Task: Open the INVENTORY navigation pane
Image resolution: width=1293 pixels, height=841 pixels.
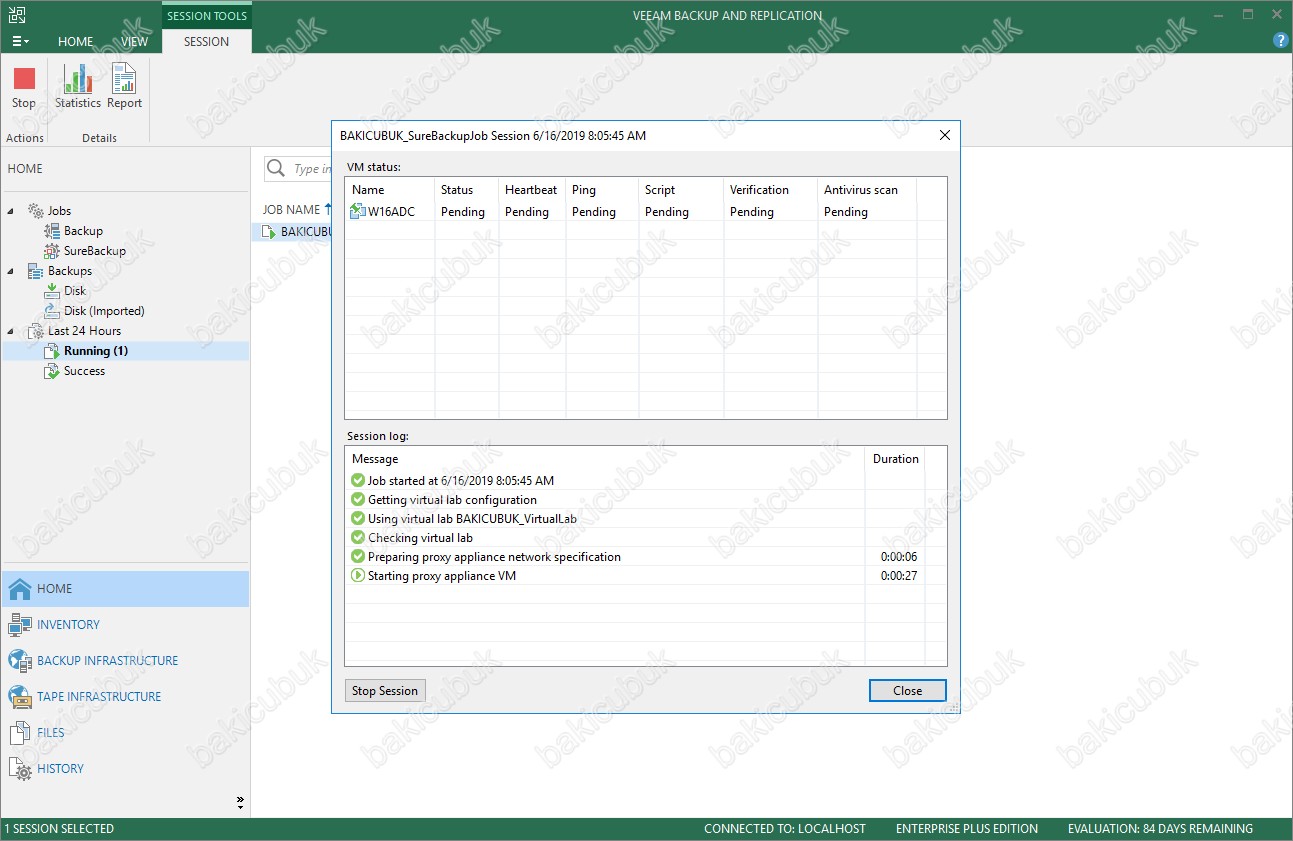Action: pos(125,625)
